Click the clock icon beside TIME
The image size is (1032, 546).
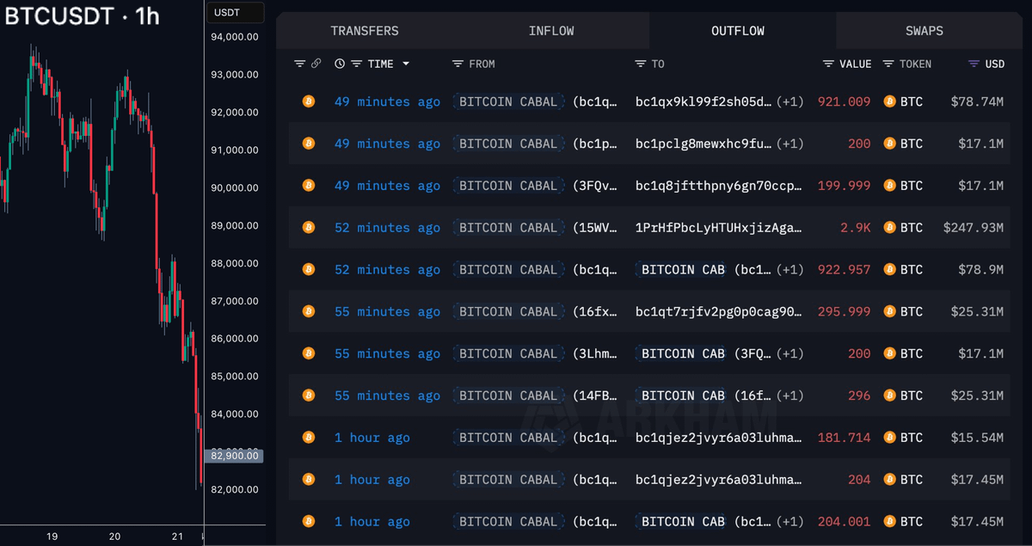coord(340,64)
